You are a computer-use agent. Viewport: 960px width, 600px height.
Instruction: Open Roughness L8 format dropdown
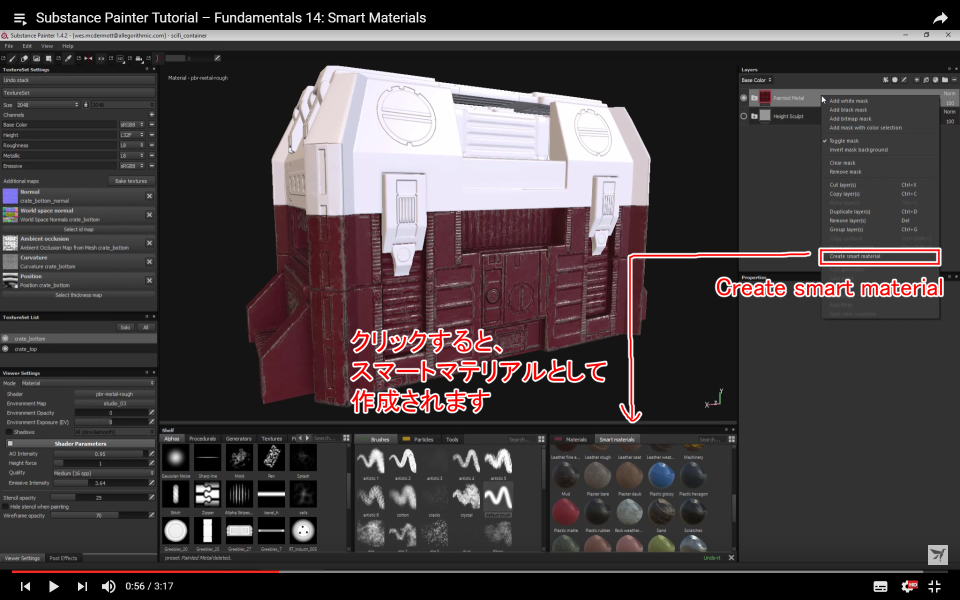(132, 145)
